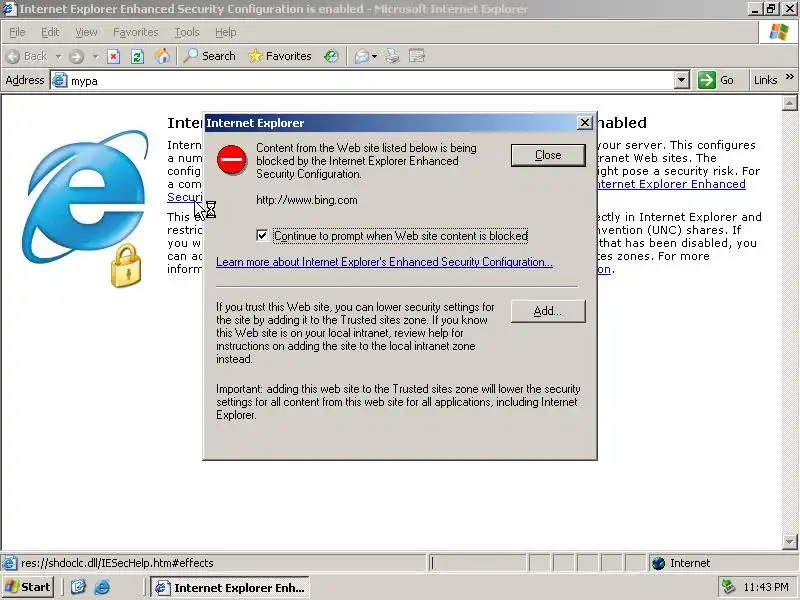Open the Favorites star toolbar button
Viewport: 800px width, 600px height.
point(280,56)
